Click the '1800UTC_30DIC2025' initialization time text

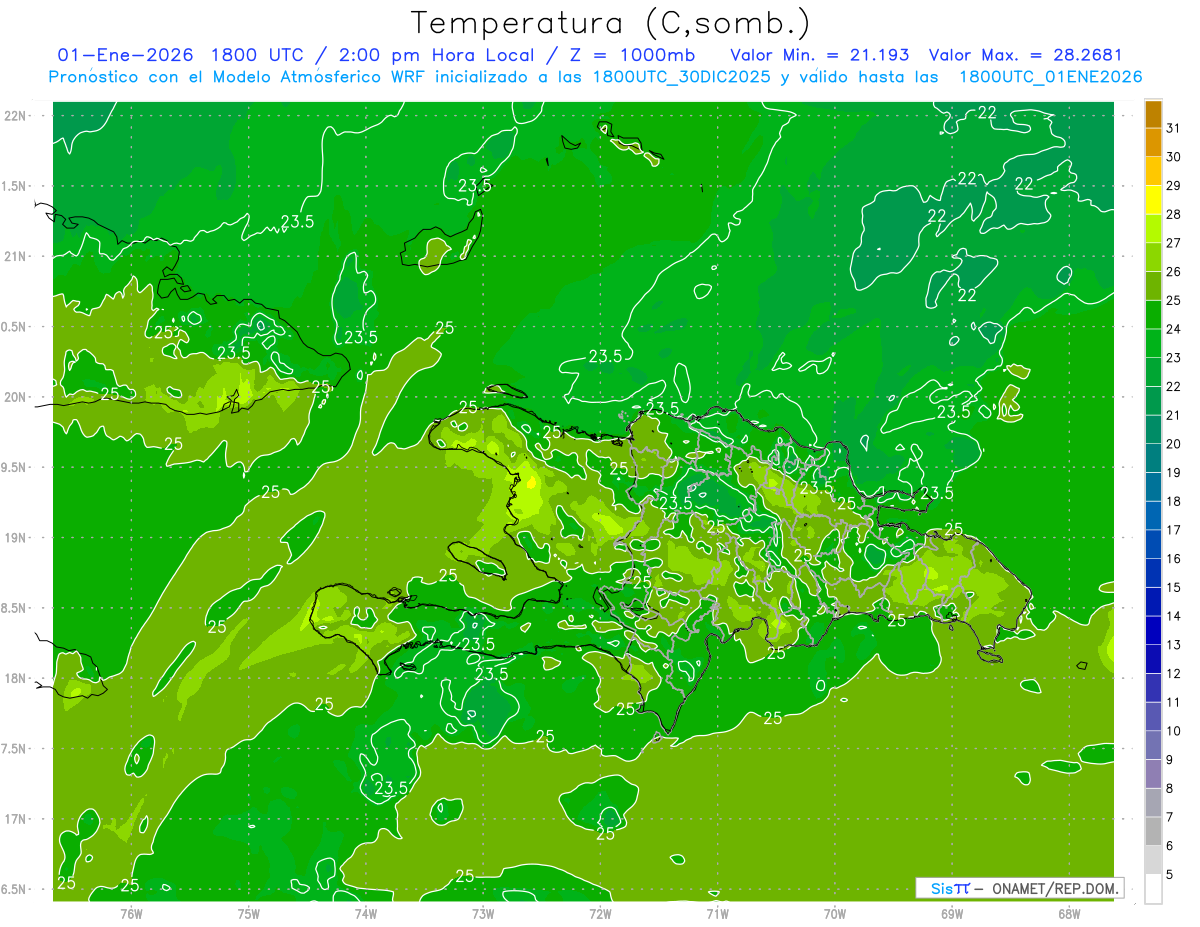(x=682, y=77)
